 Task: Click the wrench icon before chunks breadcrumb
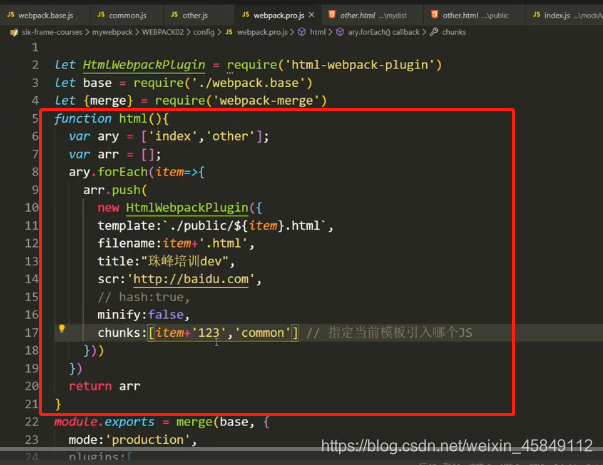pyautogui.click(x=434, y=32)
